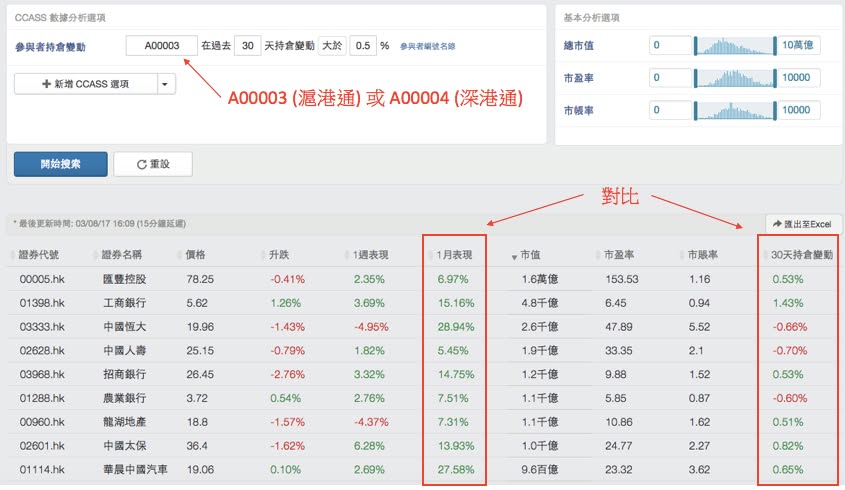This screenshot has width=845, height=490.
Task: Click the stock name 中國恒大
Action: coord(124,327)
